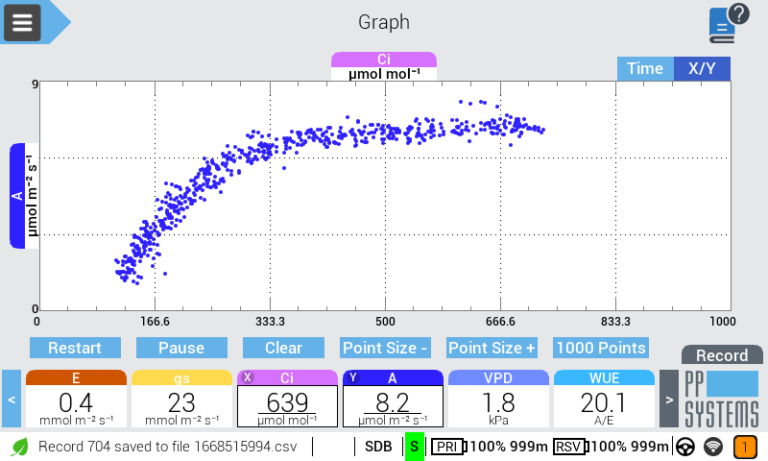This screenshot has height=461, width=768.
Task: Pause the live graph plotting
Action: [181, 348]
